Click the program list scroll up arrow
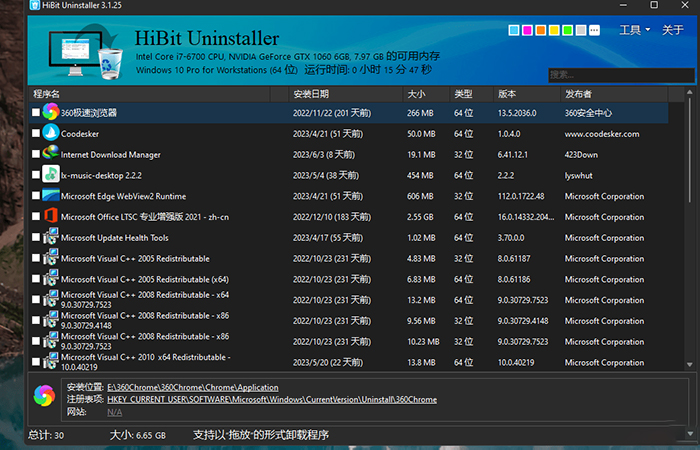Viewport: 700px width, 450px height. (689, 92)
